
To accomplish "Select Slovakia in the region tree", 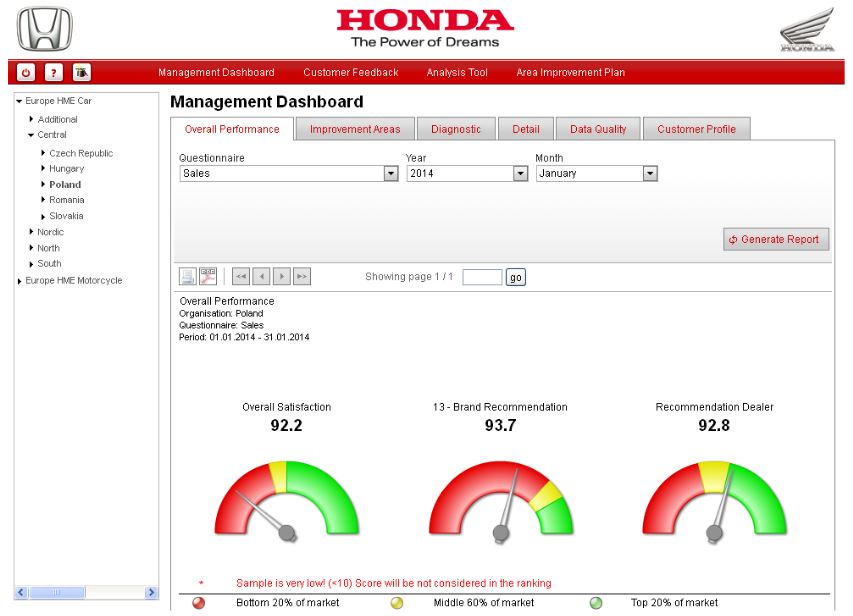I will (x=66, y=216).
